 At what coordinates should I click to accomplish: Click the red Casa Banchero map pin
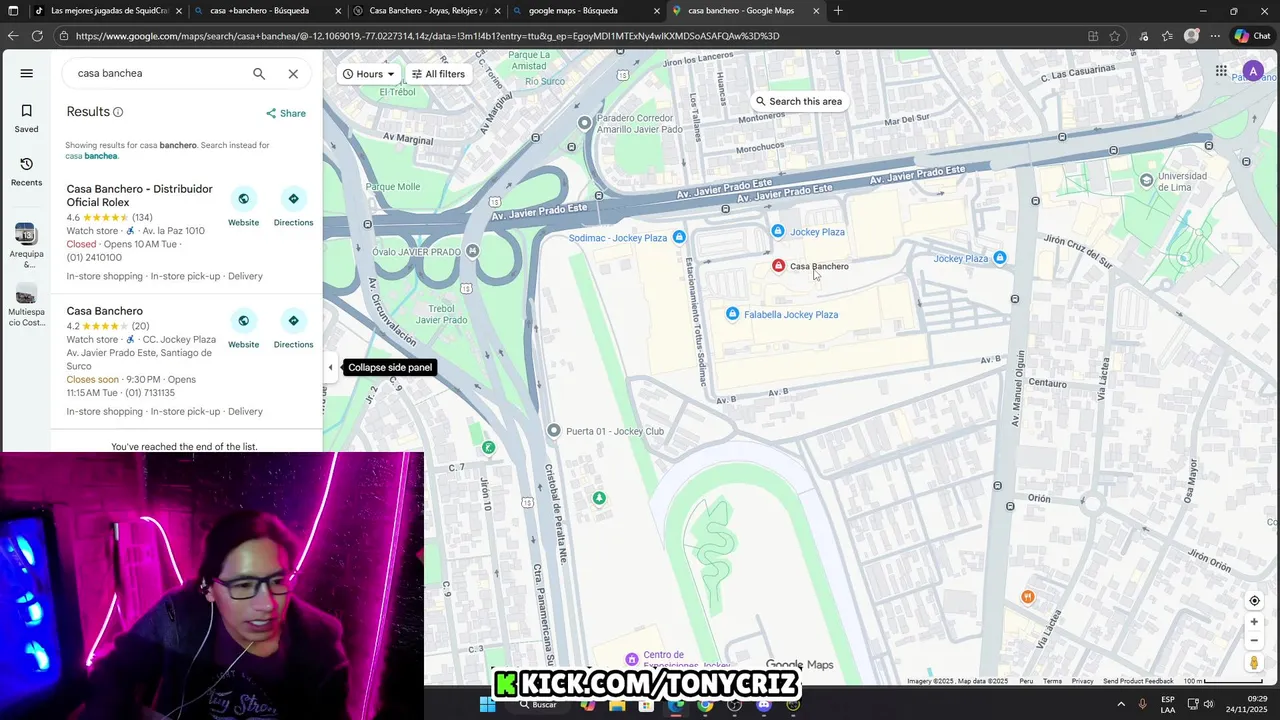(778, 266)
